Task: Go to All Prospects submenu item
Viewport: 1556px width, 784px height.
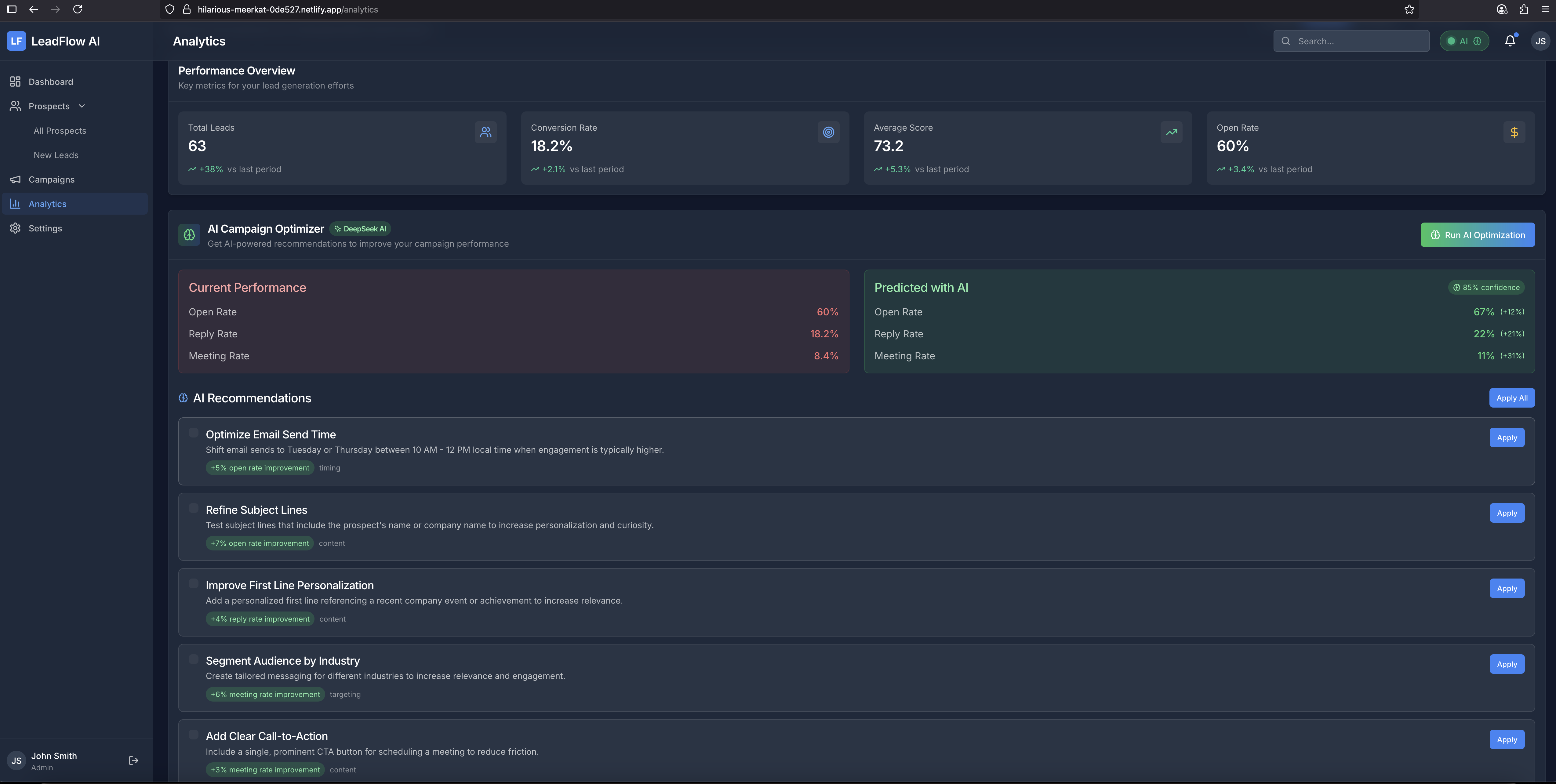Action: (x=60, y=130)
